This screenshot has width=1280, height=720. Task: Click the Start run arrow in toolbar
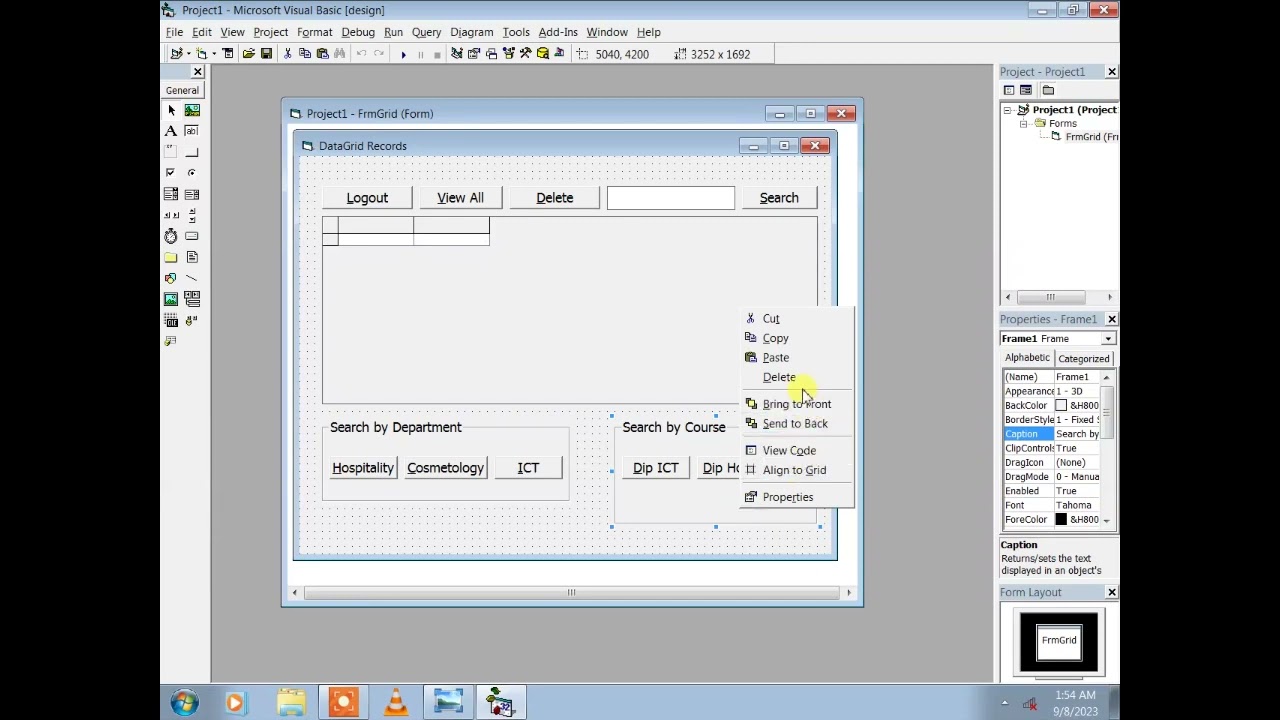[403, 54]
